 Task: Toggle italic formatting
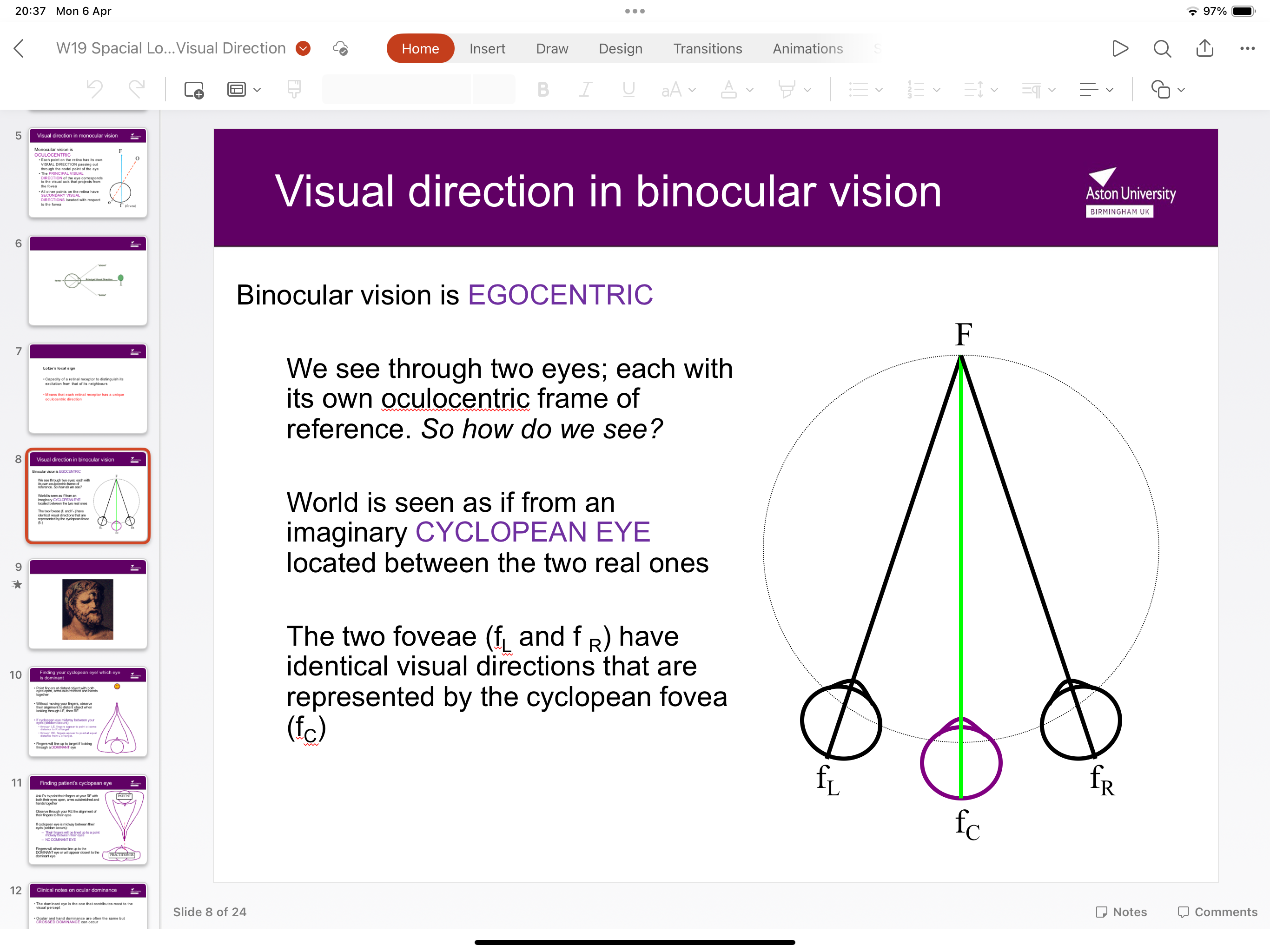tap(585, 90)
